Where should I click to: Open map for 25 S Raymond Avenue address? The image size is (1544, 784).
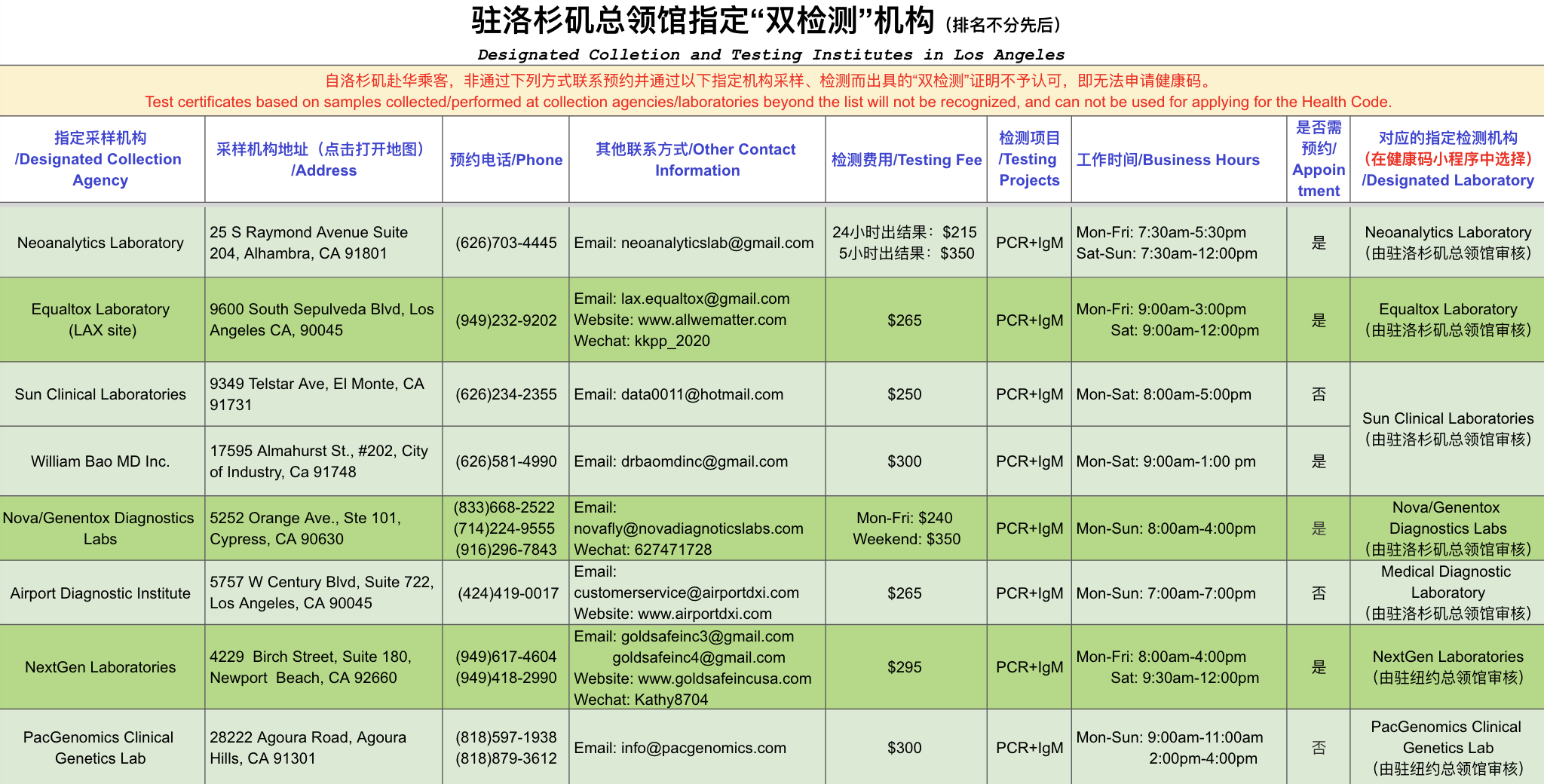(x=309, y=243)
